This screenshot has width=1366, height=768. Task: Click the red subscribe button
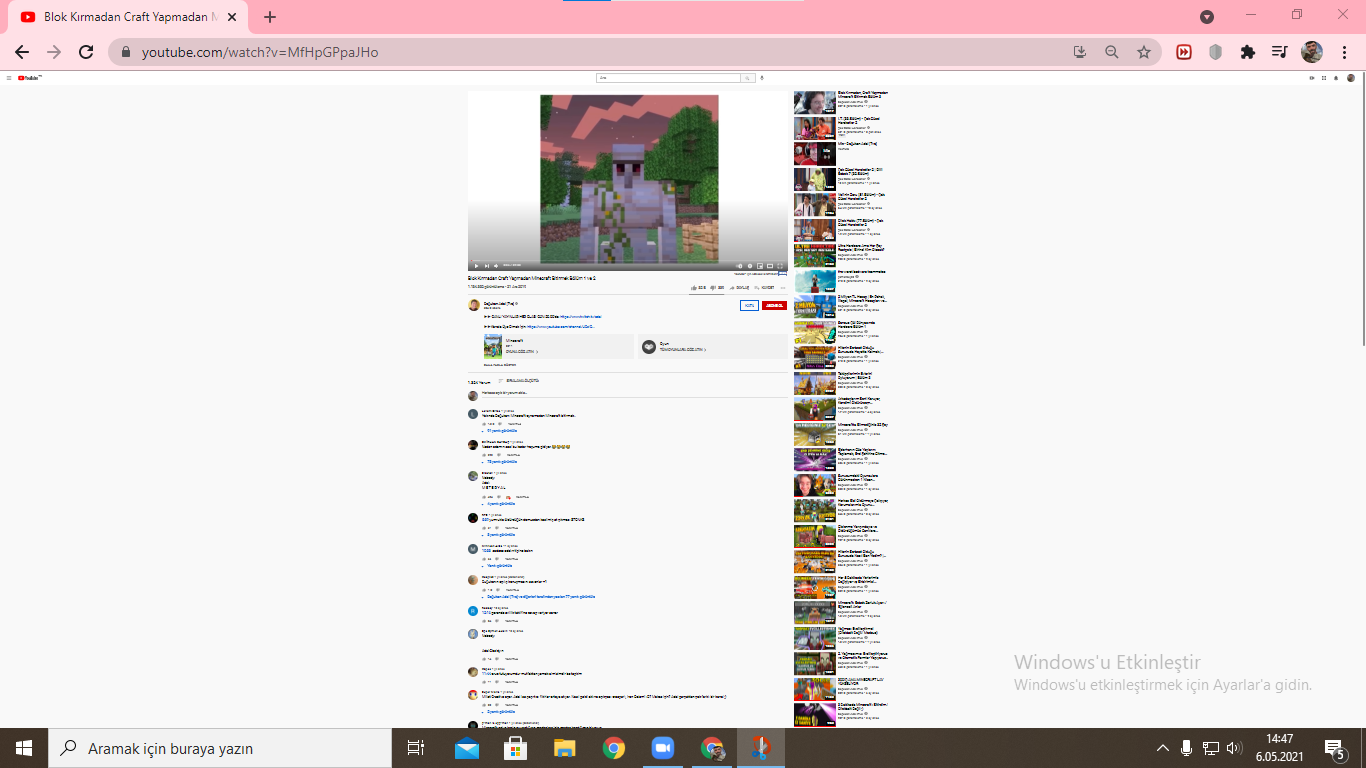click(x=774, y=305)
